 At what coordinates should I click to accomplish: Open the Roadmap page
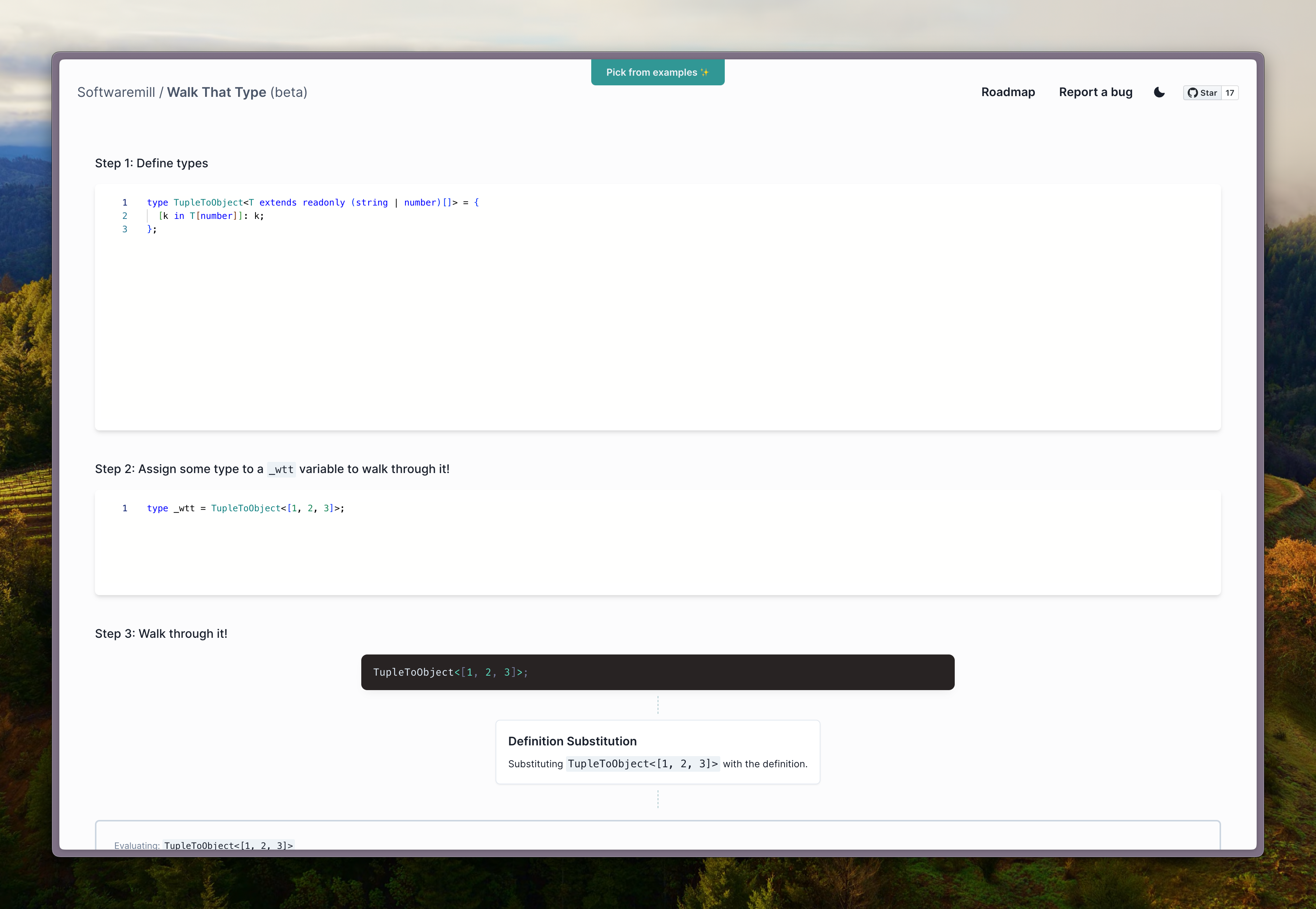coord(1007,92)
